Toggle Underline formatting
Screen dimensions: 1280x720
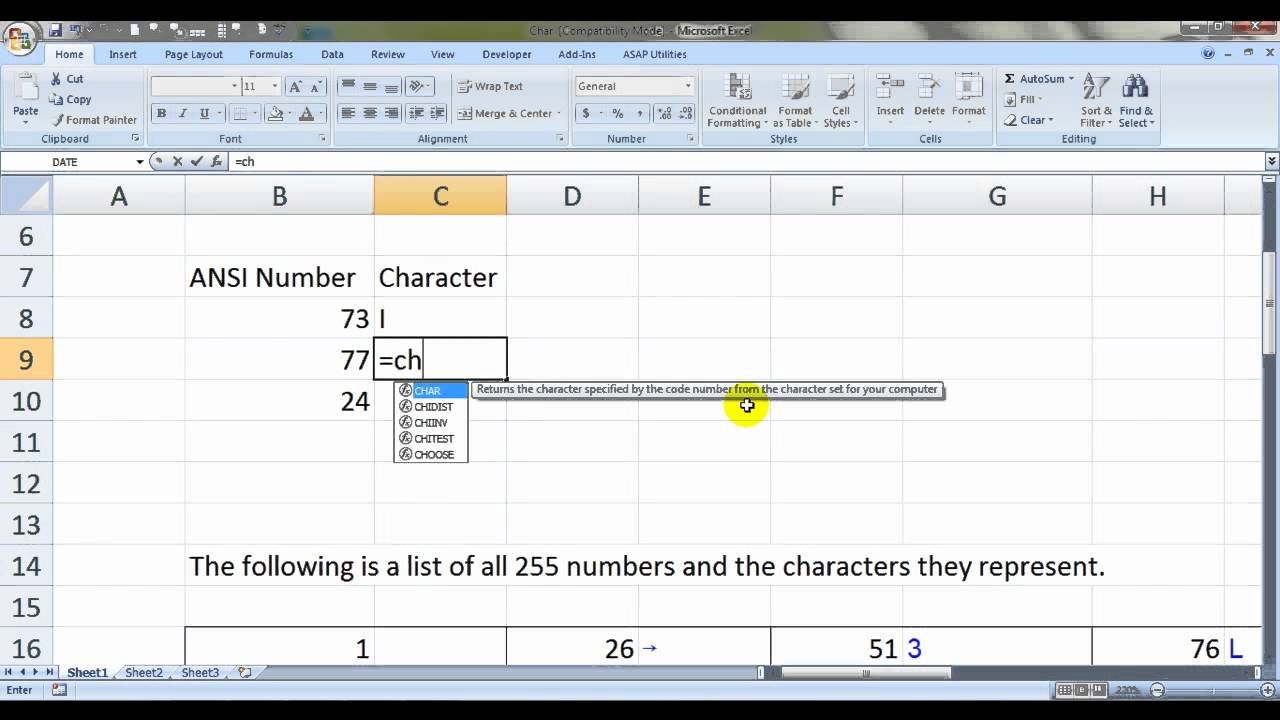[x=203, y=114]
